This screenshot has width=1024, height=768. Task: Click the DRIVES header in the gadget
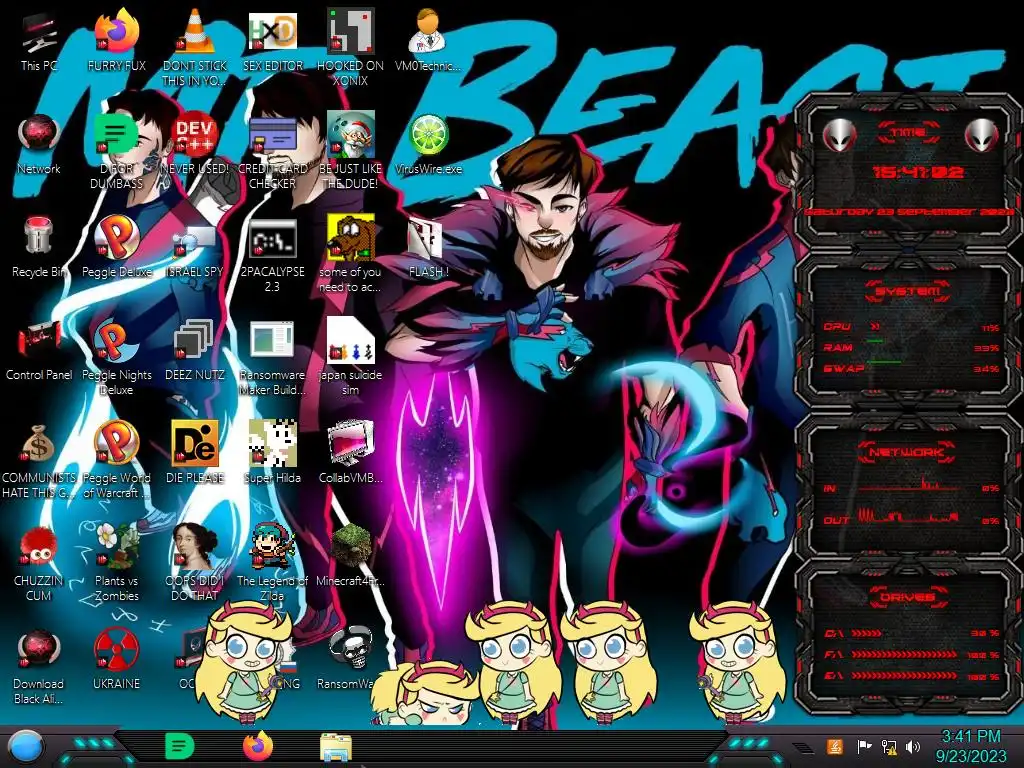point(908,597)
